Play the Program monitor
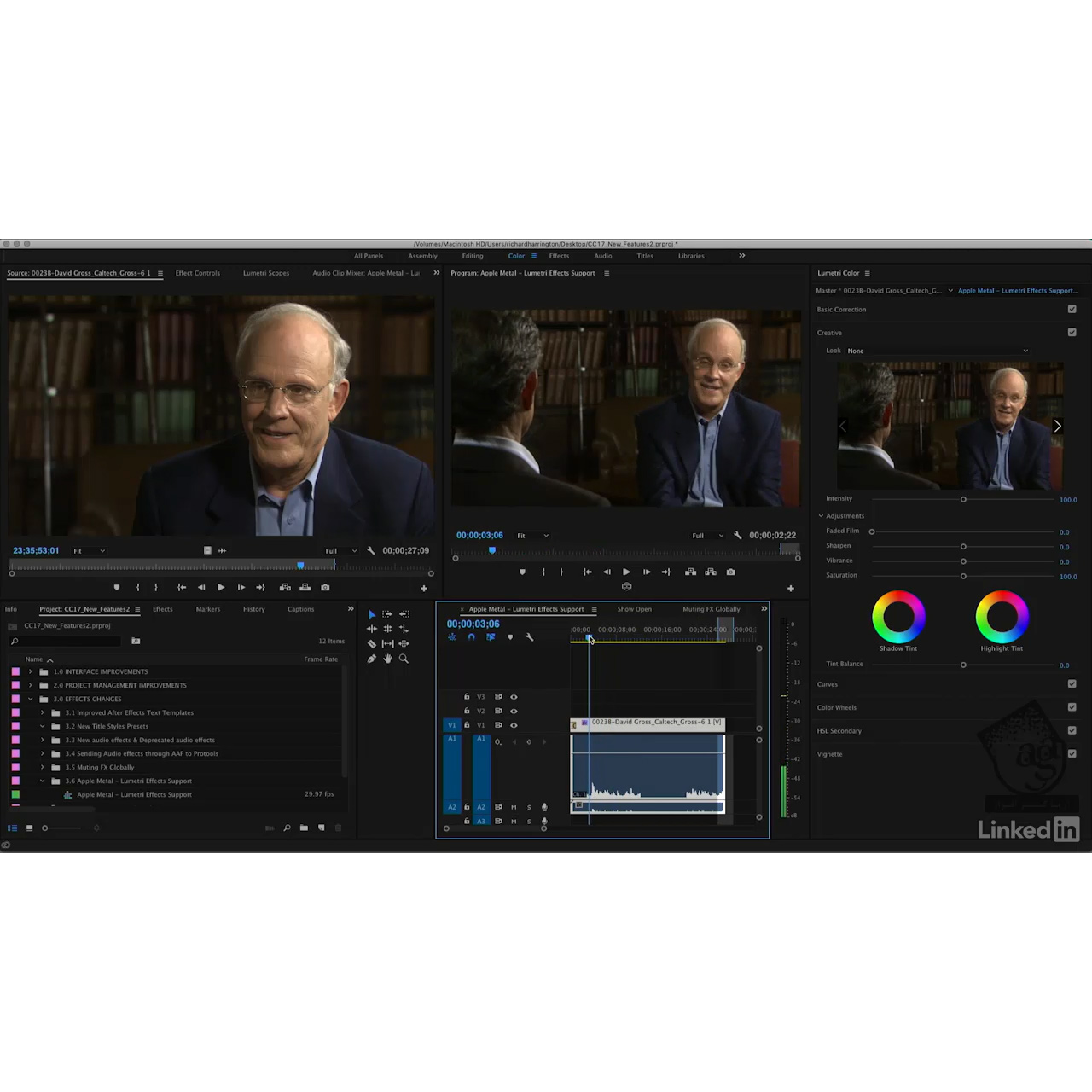1092x1092 pixels. coord(626,572)
